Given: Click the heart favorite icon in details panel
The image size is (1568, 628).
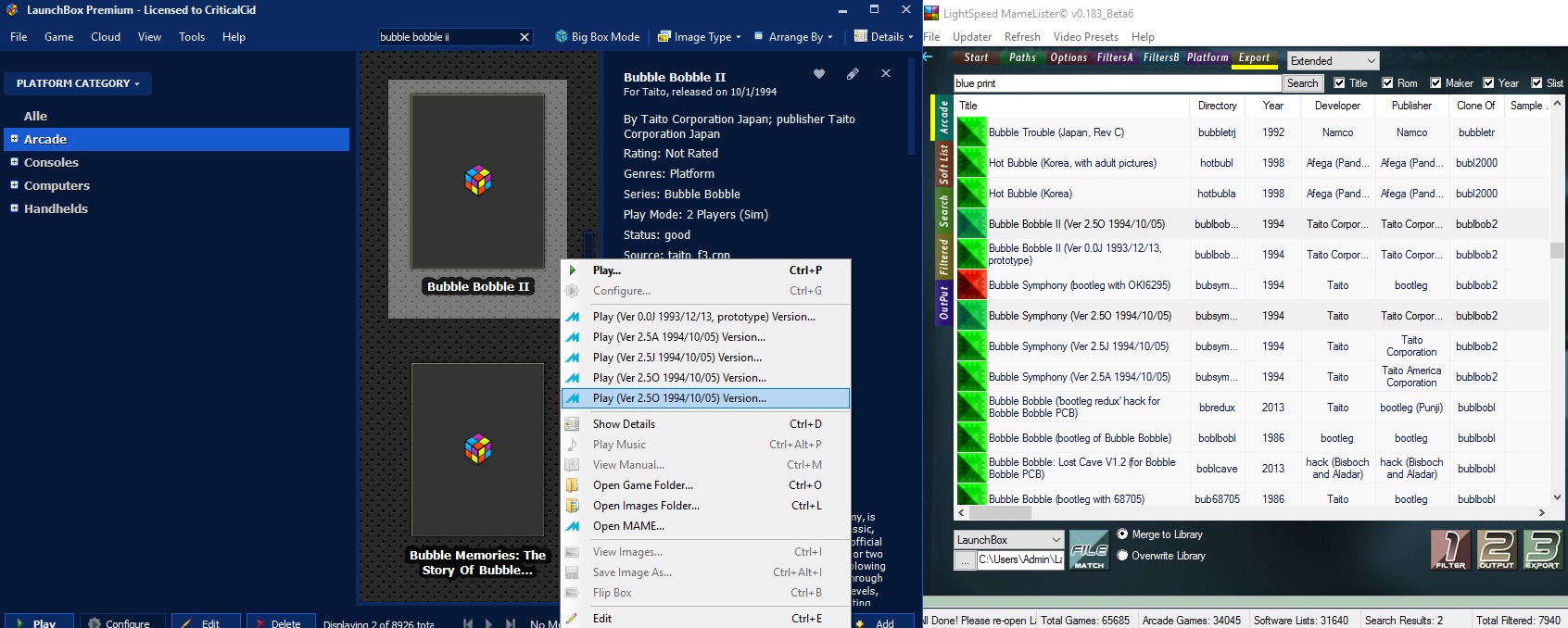Looking at the screenshot, I should click(x=819, y=74).
